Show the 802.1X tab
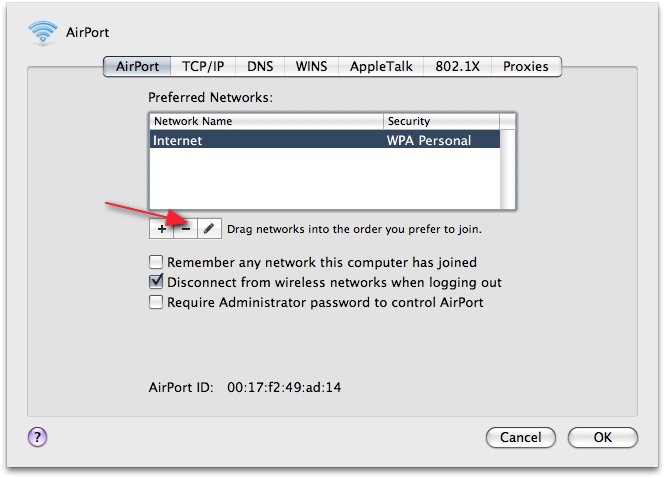 [458, 67]
